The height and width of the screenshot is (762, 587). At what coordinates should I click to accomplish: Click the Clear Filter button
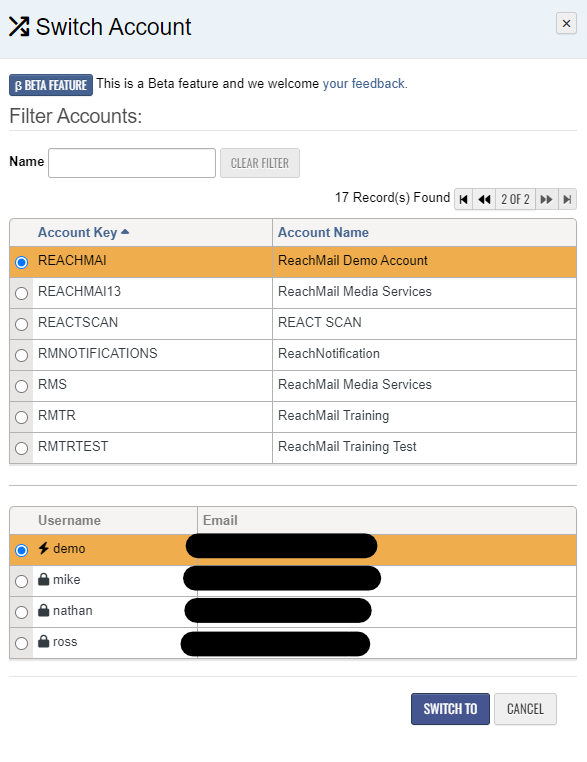click(x=260, y=163)
